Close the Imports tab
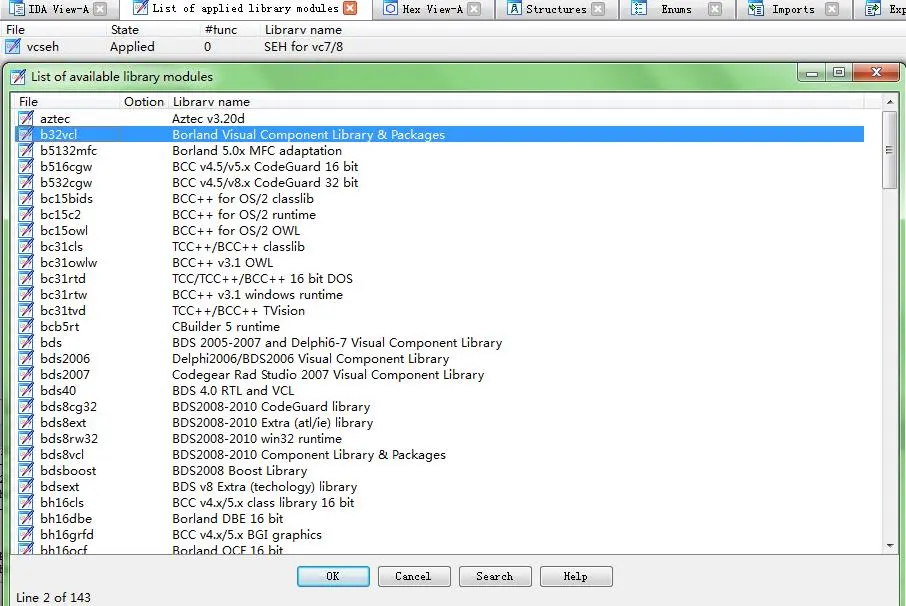Screen dimensions: 906x606 tap(832, 9)
